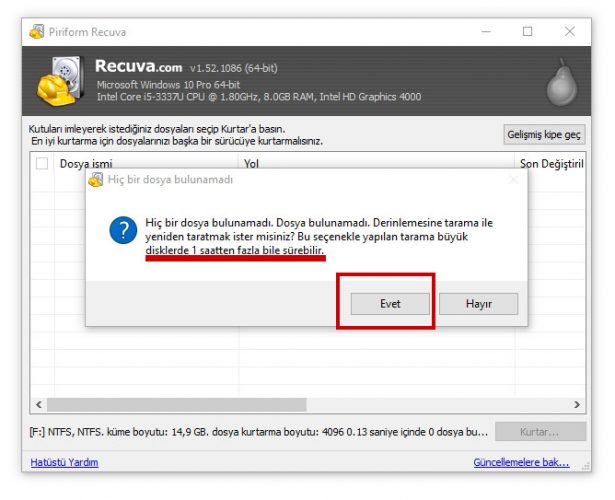Minimize the Piriform Recuva window
Image resolution: width=615 pixels, height=500 pixels.
(x=486, y=31)
